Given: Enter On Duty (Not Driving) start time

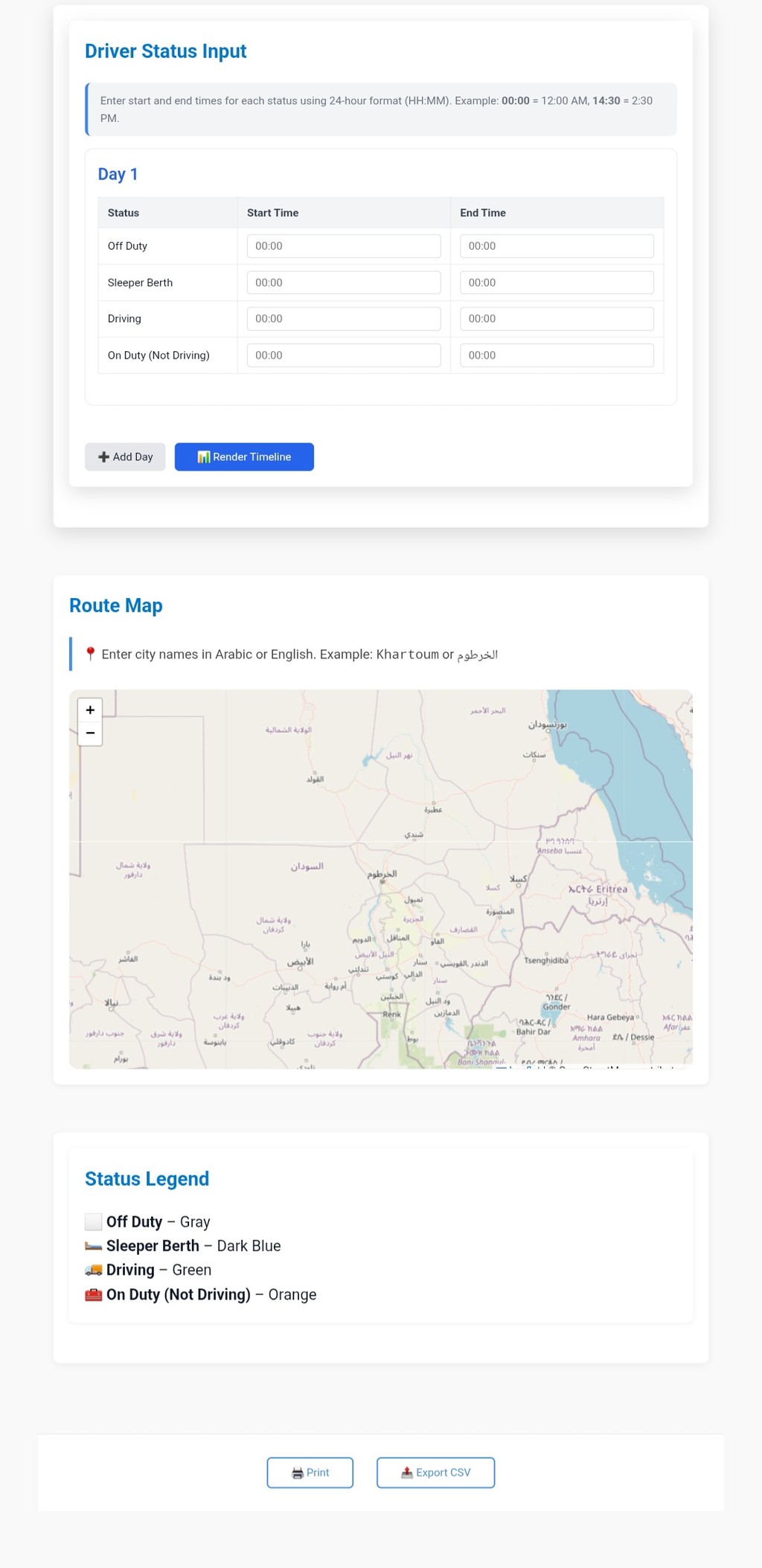Looking at the screenshot, I should coord(343,355).
